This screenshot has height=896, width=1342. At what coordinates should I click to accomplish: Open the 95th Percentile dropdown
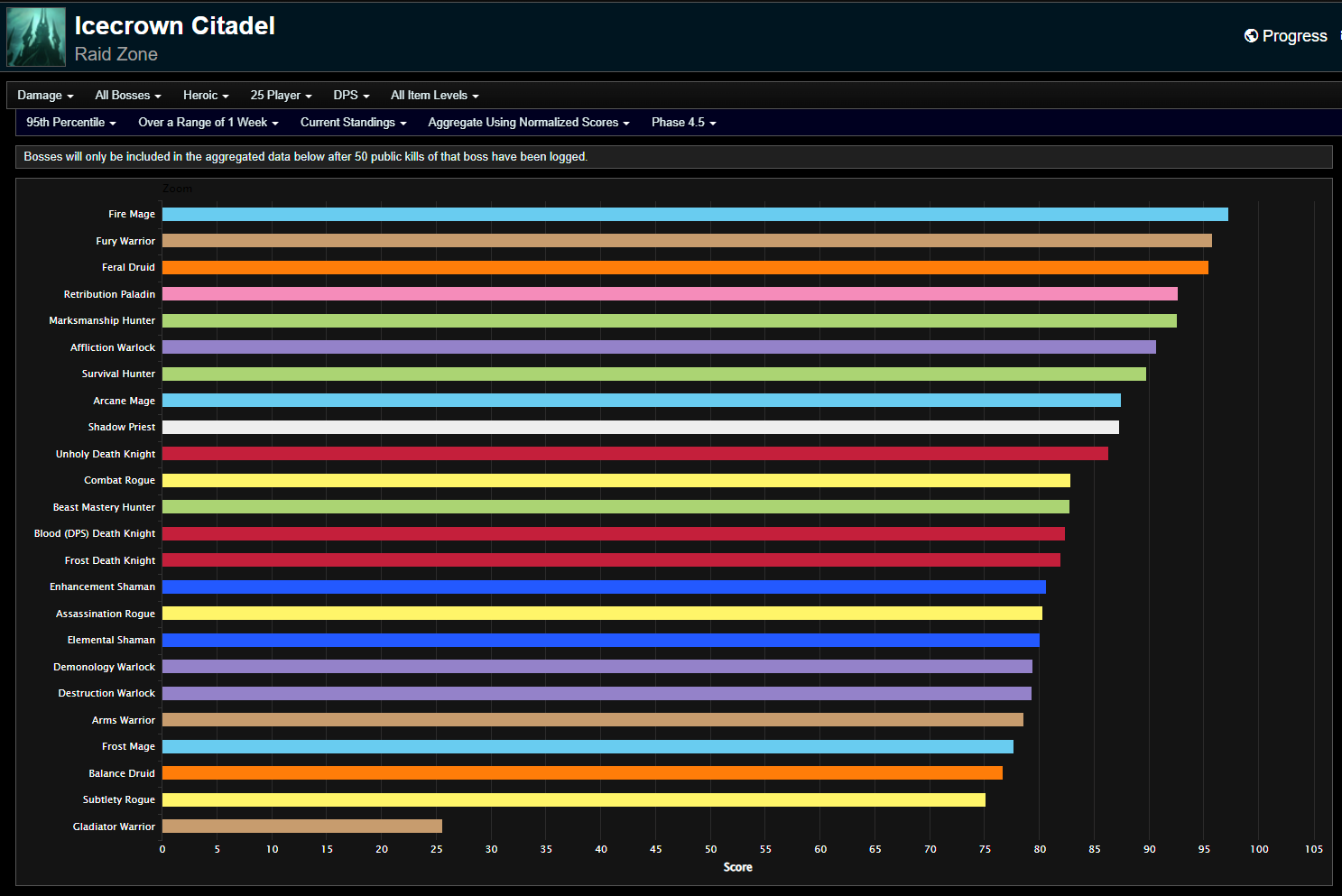click(69, 123)
